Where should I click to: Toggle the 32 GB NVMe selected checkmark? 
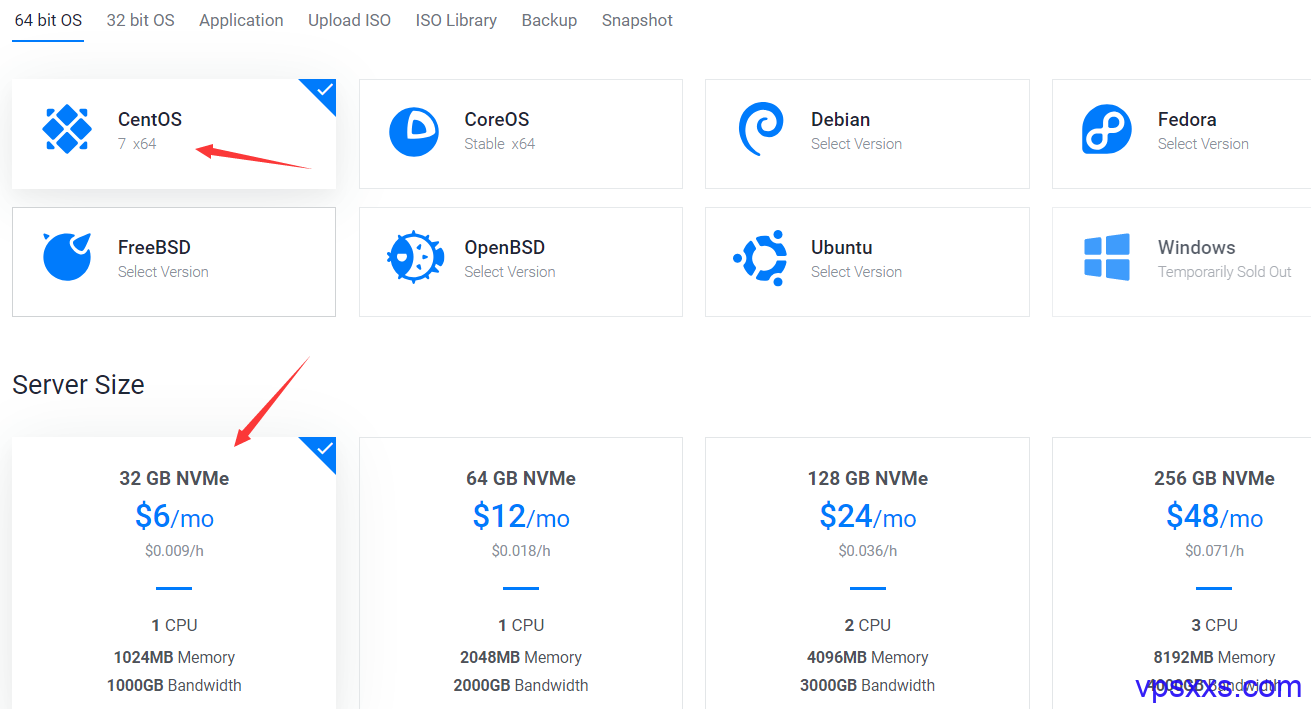coord(323,449)
